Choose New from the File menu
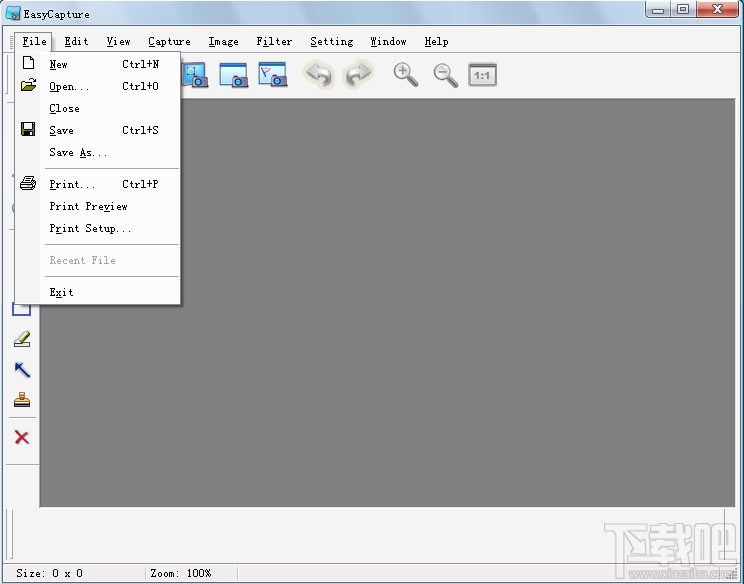744x584 pixels. (x=98, y=64)
